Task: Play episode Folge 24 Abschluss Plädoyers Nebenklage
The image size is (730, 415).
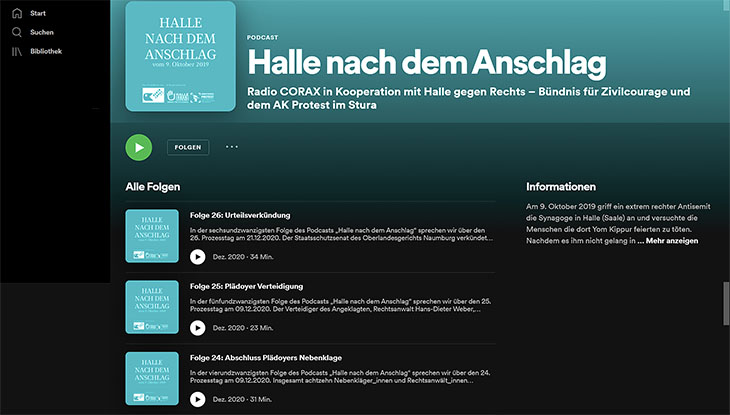Action: tap(197, 399)
